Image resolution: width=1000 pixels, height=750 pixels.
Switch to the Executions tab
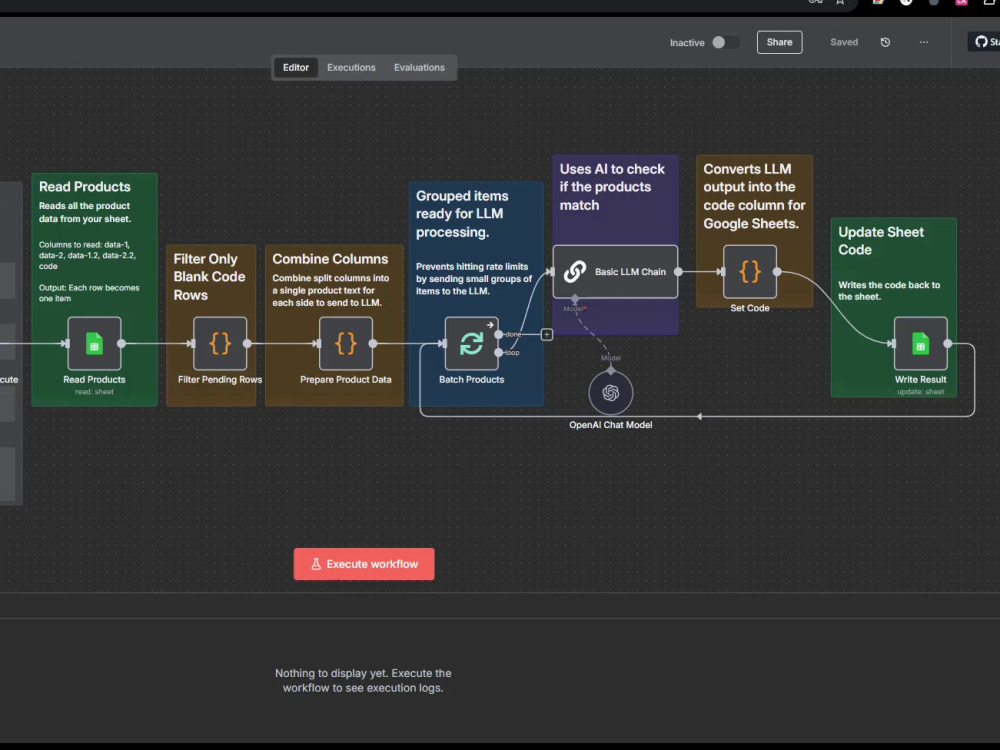pos(351,68)
